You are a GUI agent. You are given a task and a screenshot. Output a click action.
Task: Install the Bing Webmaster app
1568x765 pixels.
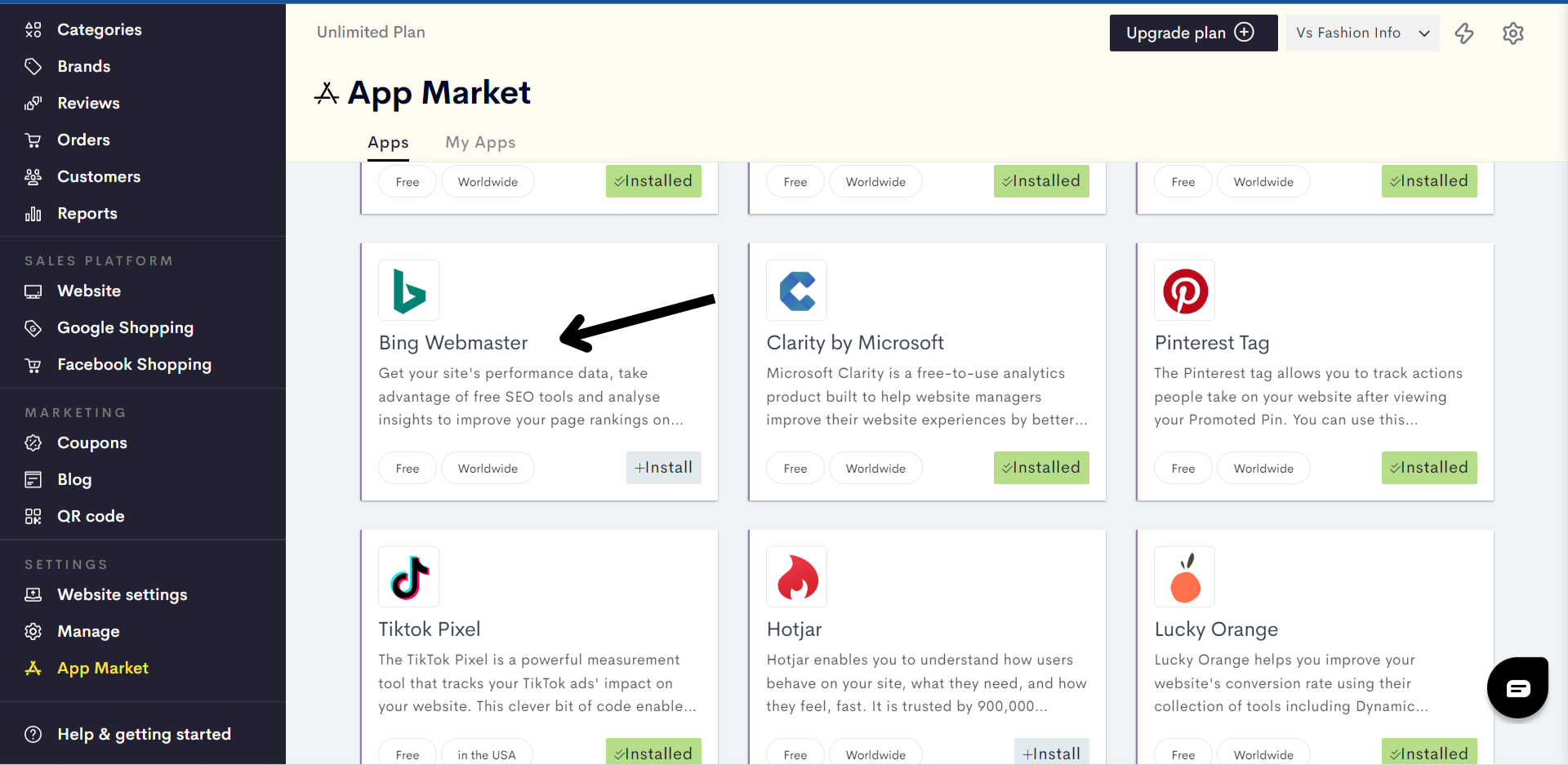(664, 468)
